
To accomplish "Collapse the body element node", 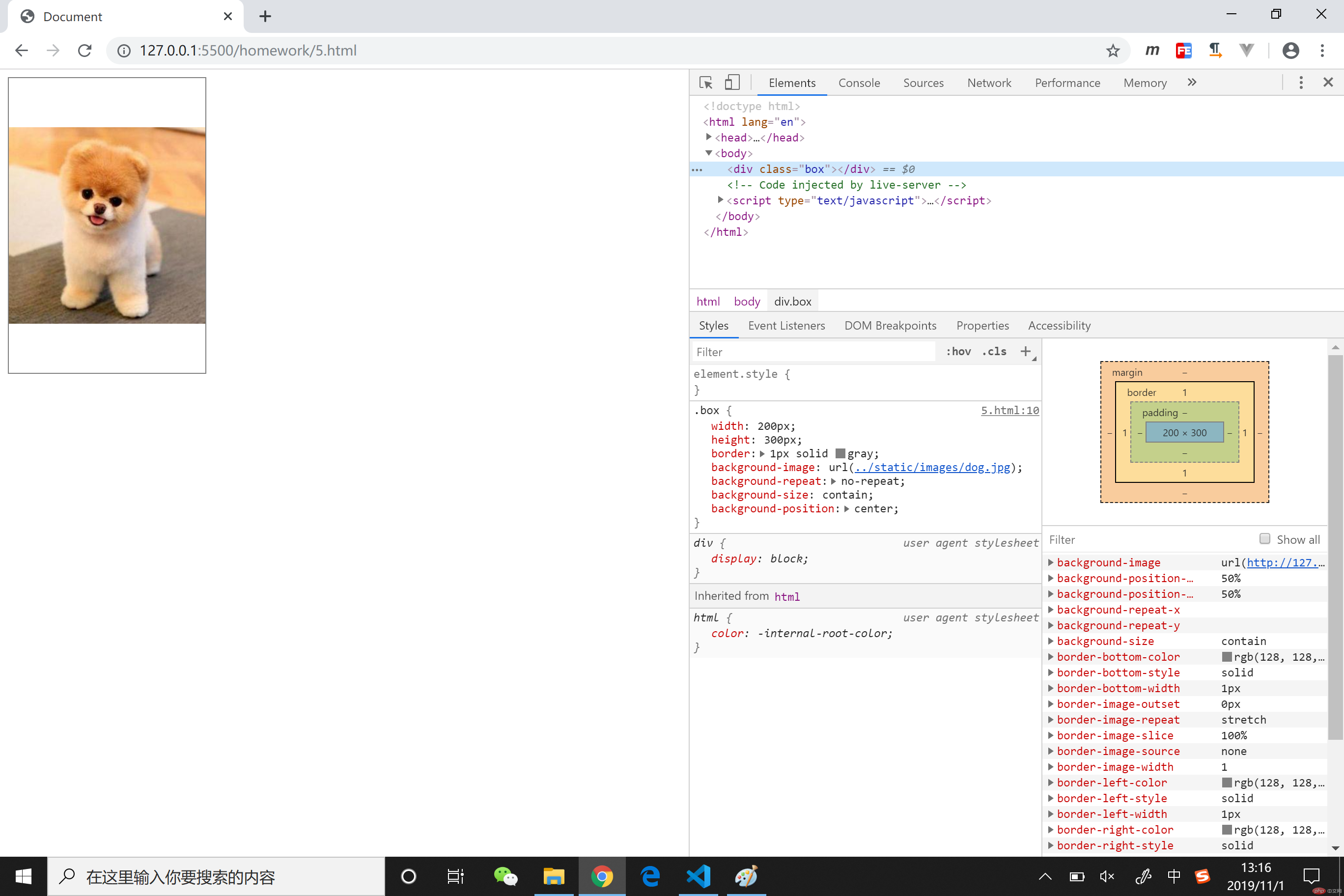I will pyautogui.click(x=708, y=153).
